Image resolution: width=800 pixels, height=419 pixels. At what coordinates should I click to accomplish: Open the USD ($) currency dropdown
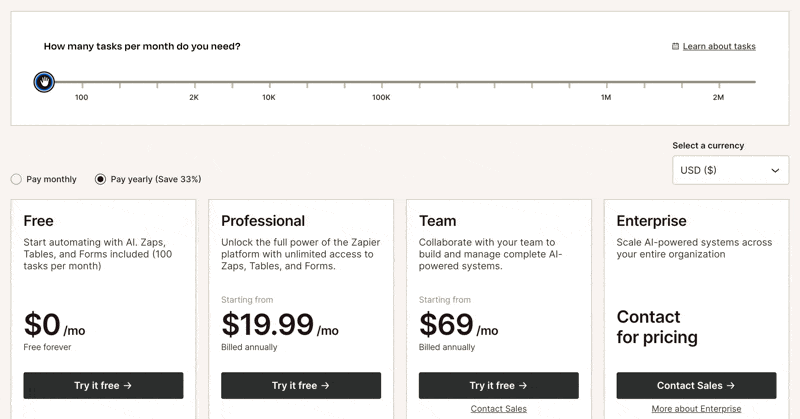[730, 170]
